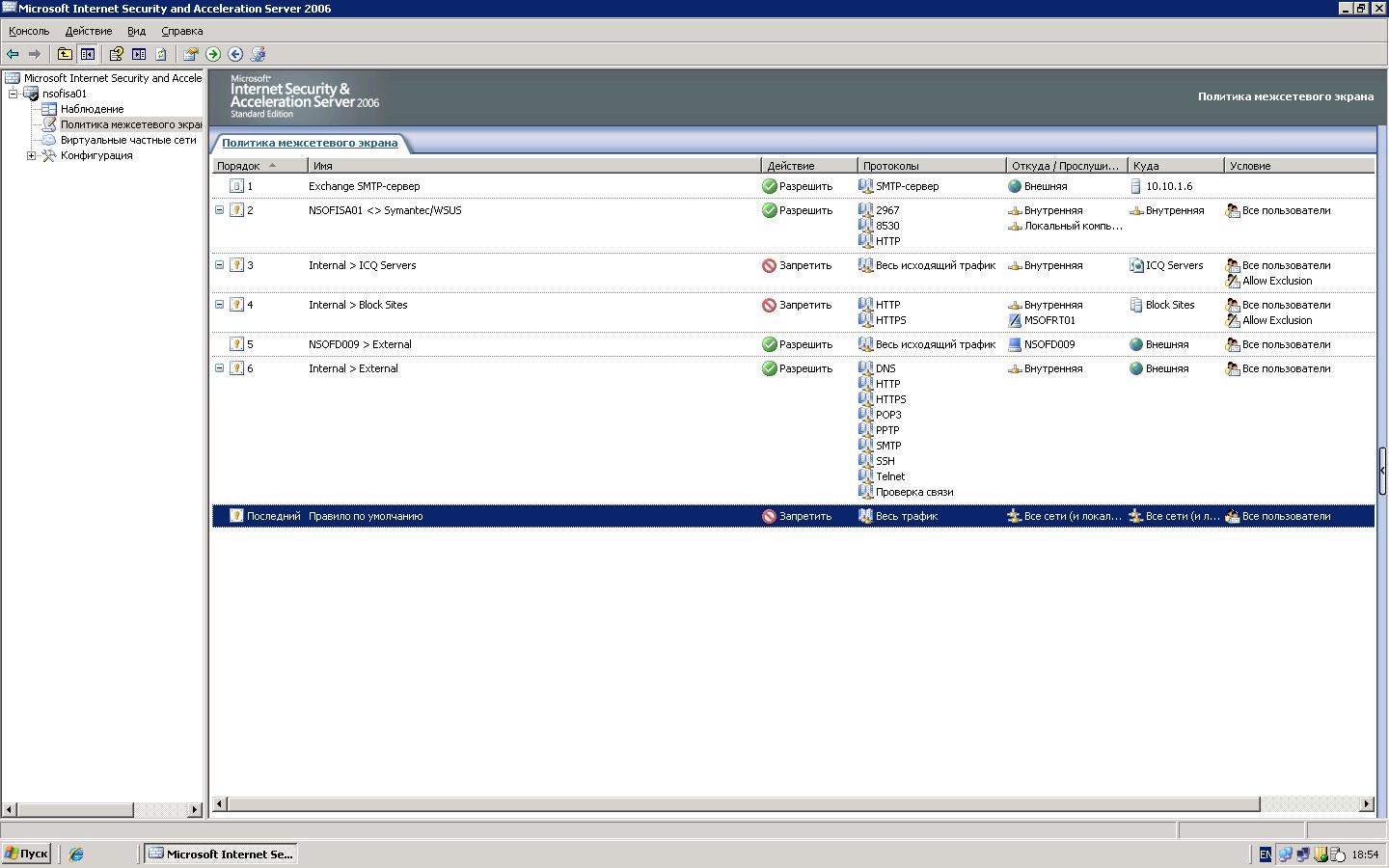Collapse rule 2 NSOFISA01 <> Symantec/WSUS
The width and height of the screenshot is (1389, 868).
tap(219, 210)
